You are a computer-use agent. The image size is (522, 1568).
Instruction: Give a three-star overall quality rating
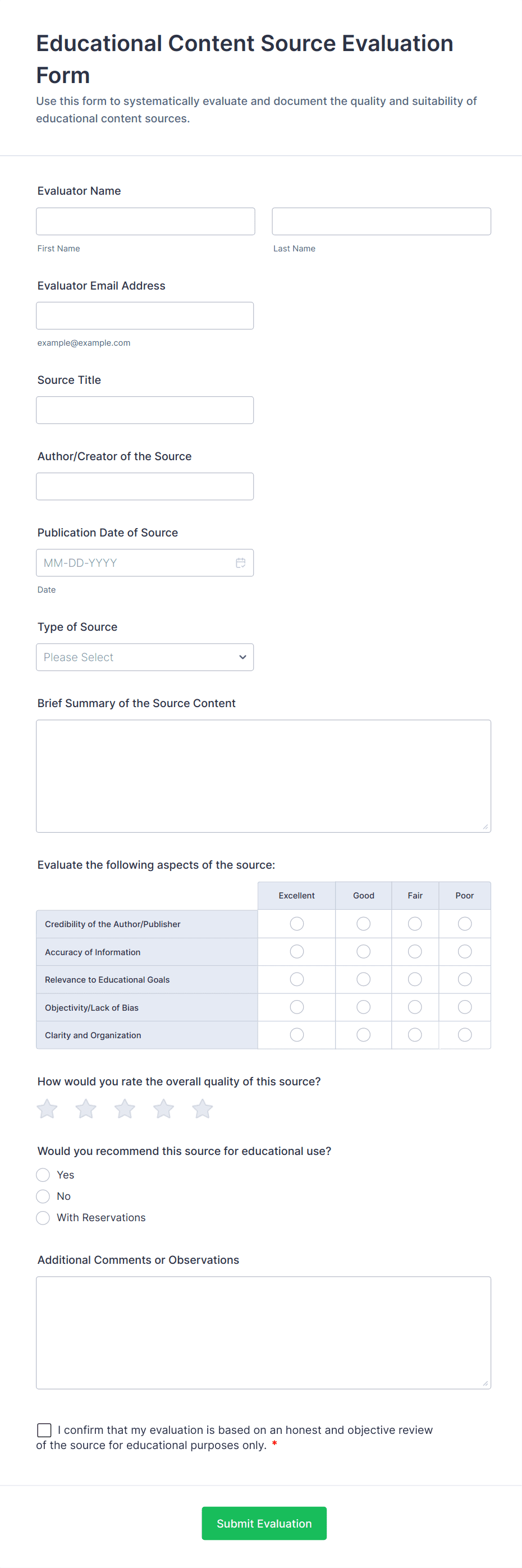point(125,1108)
